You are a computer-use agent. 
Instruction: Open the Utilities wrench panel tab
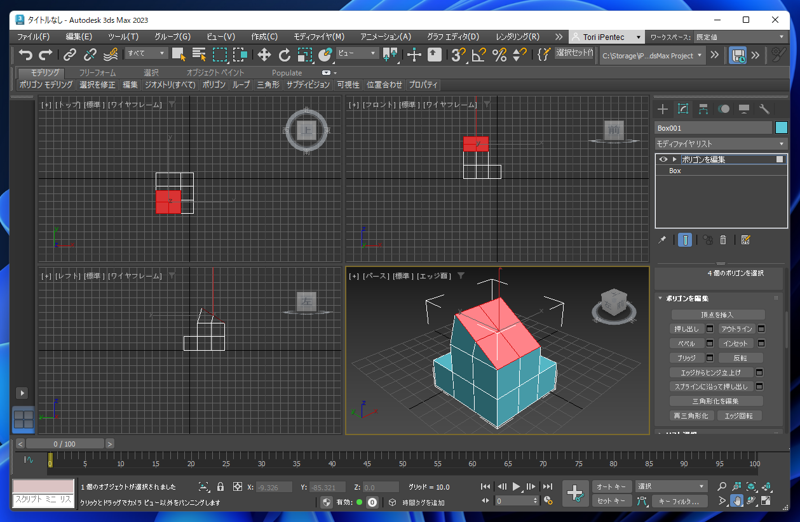(x=764, y=109)
